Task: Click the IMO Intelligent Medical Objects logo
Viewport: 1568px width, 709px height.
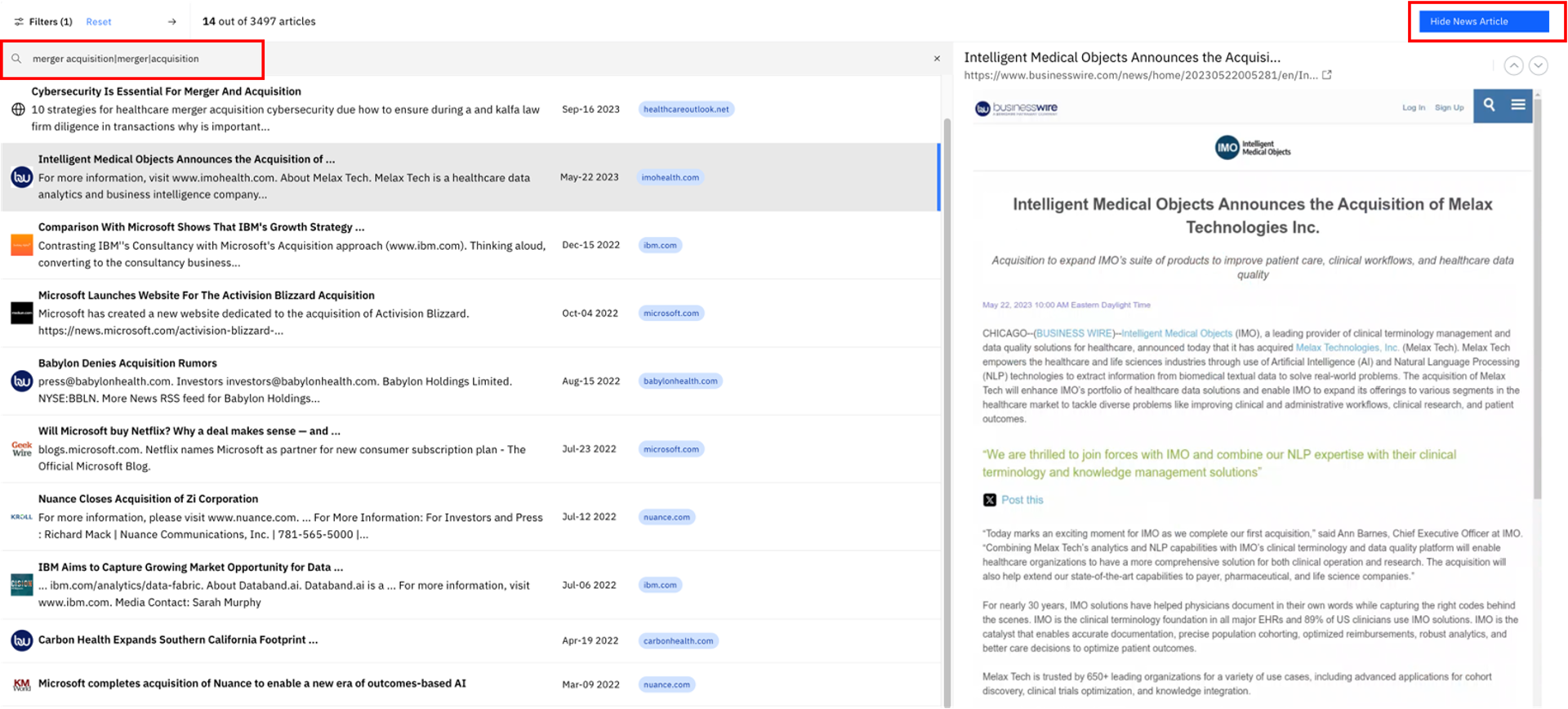Action: (x=1252, y=148)
